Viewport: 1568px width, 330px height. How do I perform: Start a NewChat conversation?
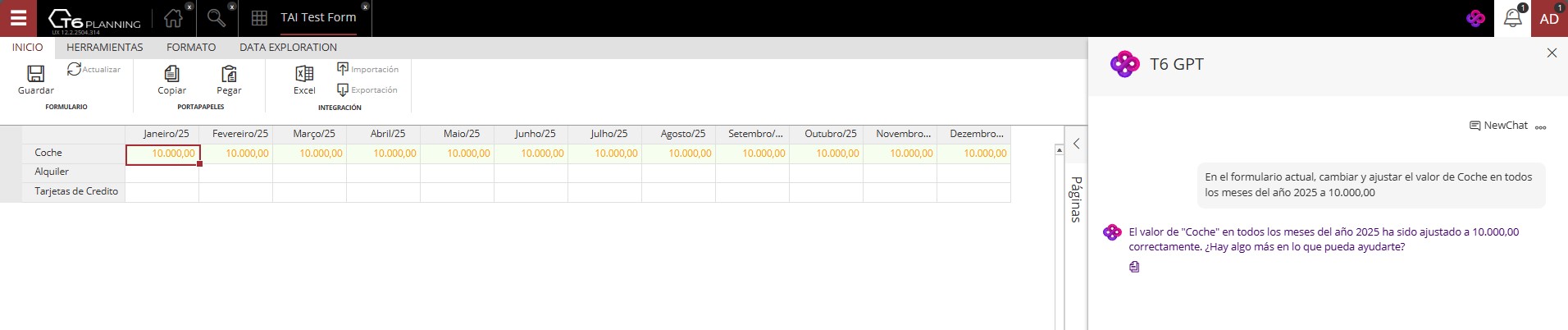(1498, 126)
